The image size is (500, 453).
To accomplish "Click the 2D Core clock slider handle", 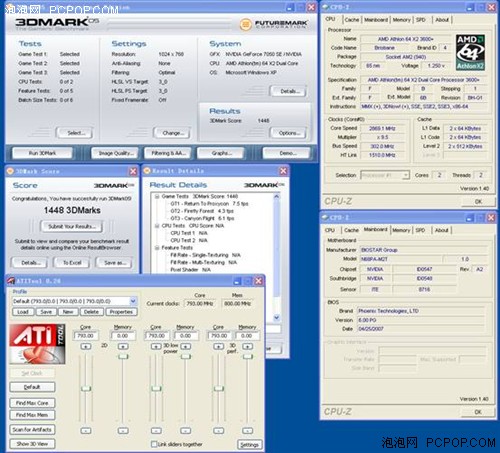I will (86, 388).
